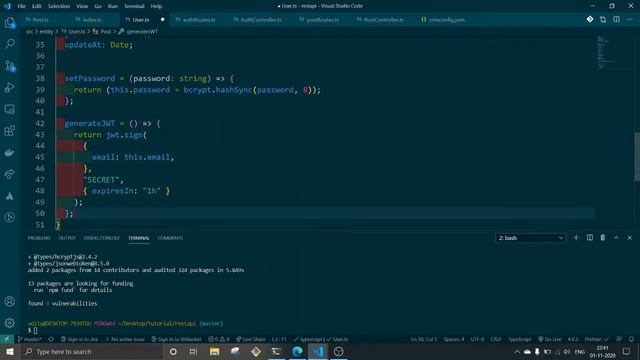Open the Accounts menu in activity bar

click(x=9, y=302)
